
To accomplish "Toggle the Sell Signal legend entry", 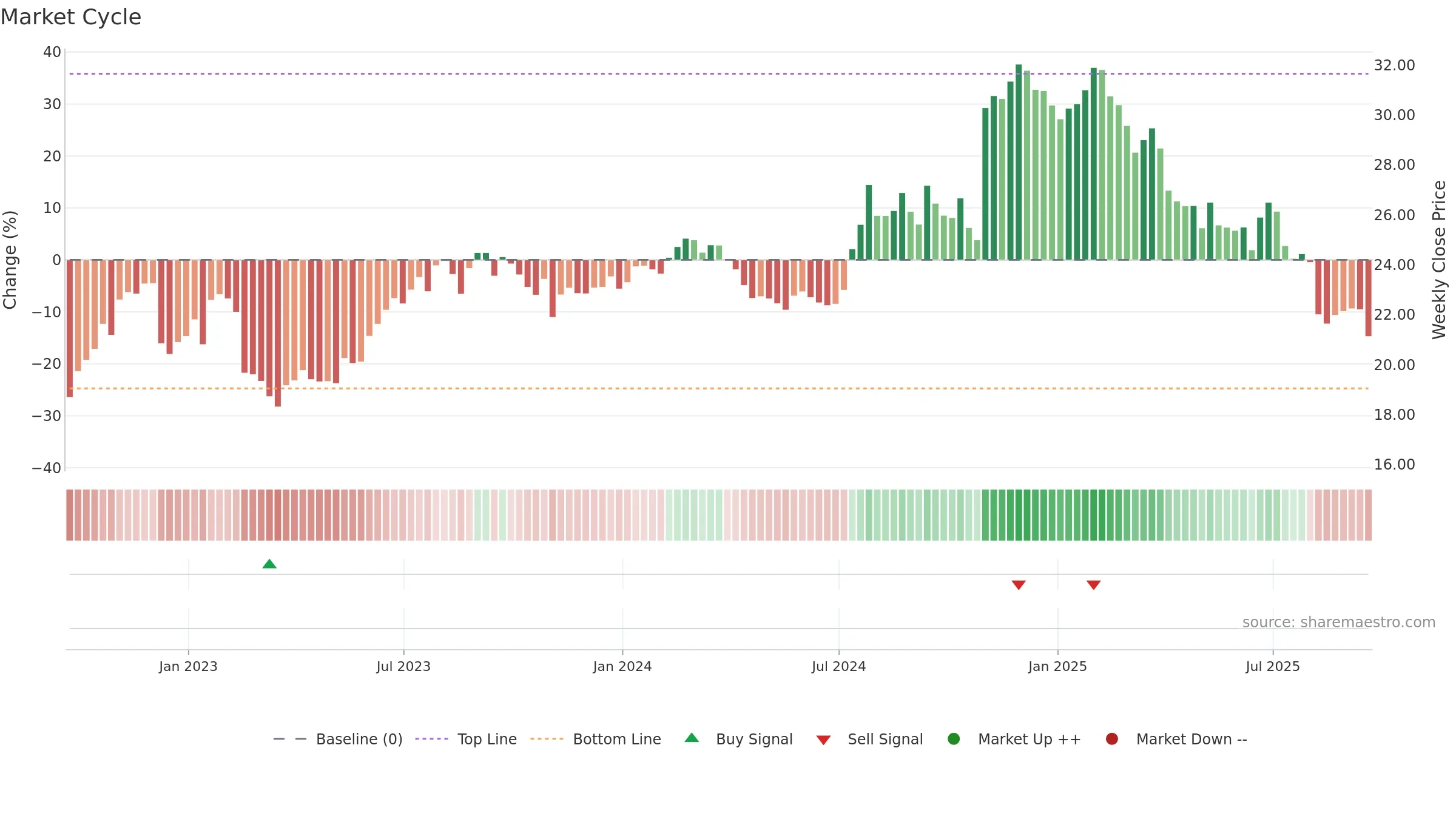I will pos(869,739).
